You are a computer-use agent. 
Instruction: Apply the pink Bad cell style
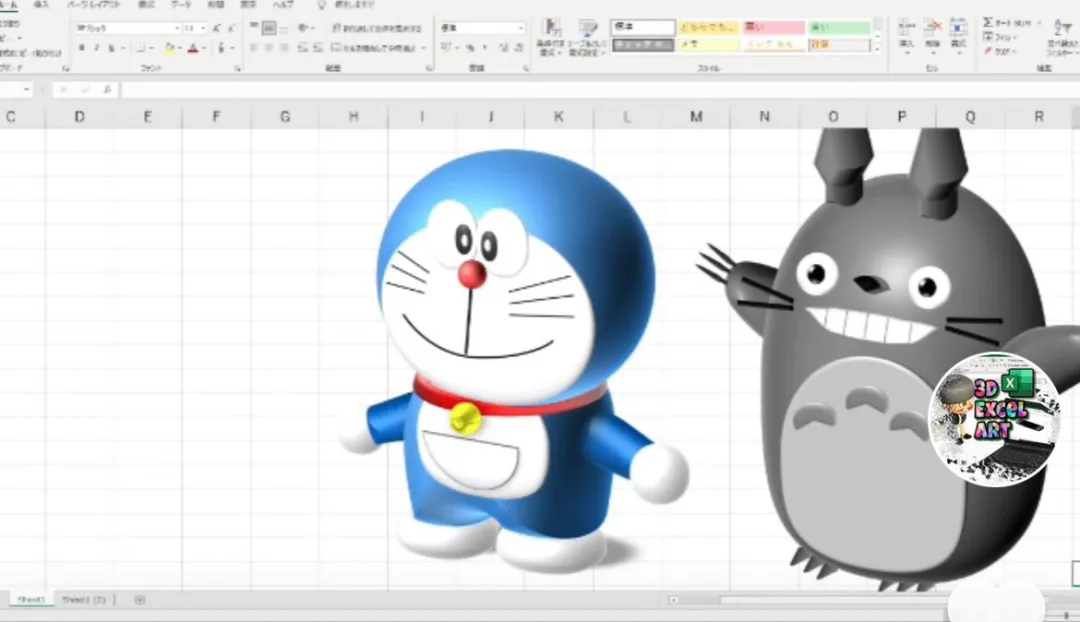point(773,28)
